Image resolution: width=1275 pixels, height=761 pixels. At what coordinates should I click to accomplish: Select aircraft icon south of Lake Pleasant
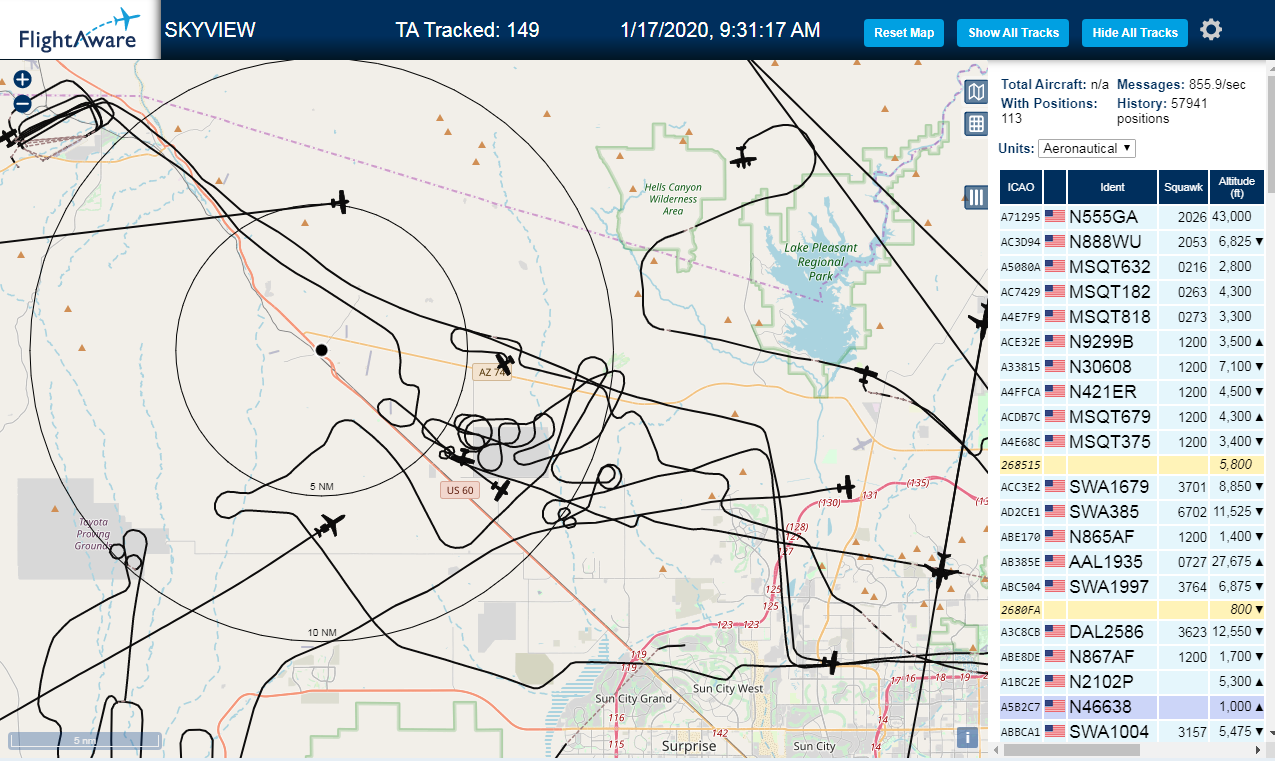(x=866, y=375)
